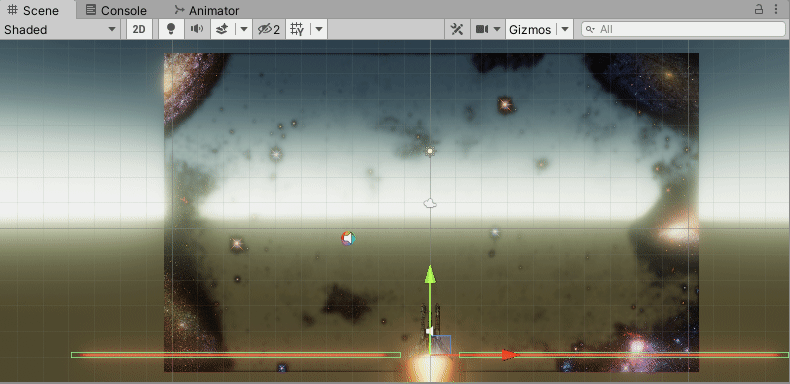Open the scene camera settings icon

pos(482,30)
